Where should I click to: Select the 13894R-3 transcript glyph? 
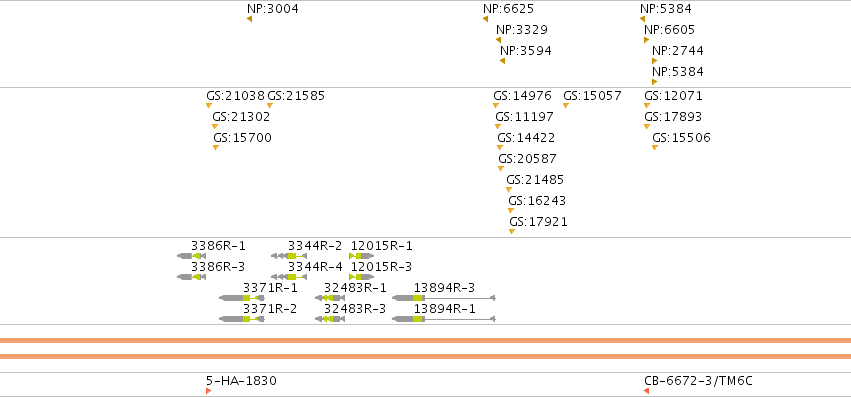[444, 298]
